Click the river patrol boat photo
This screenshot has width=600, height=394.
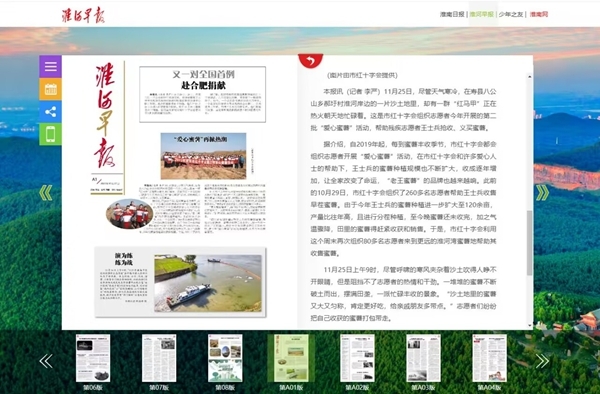208,283
